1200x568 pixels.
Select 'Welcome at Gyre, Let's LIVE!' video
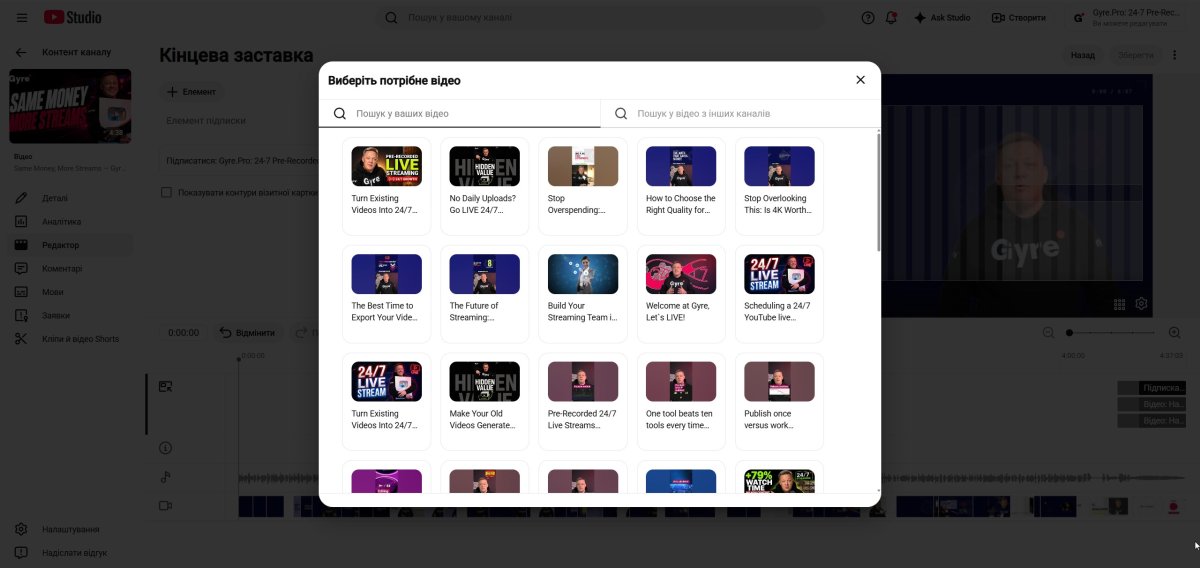pyautogui.click(x=681, y=294)
